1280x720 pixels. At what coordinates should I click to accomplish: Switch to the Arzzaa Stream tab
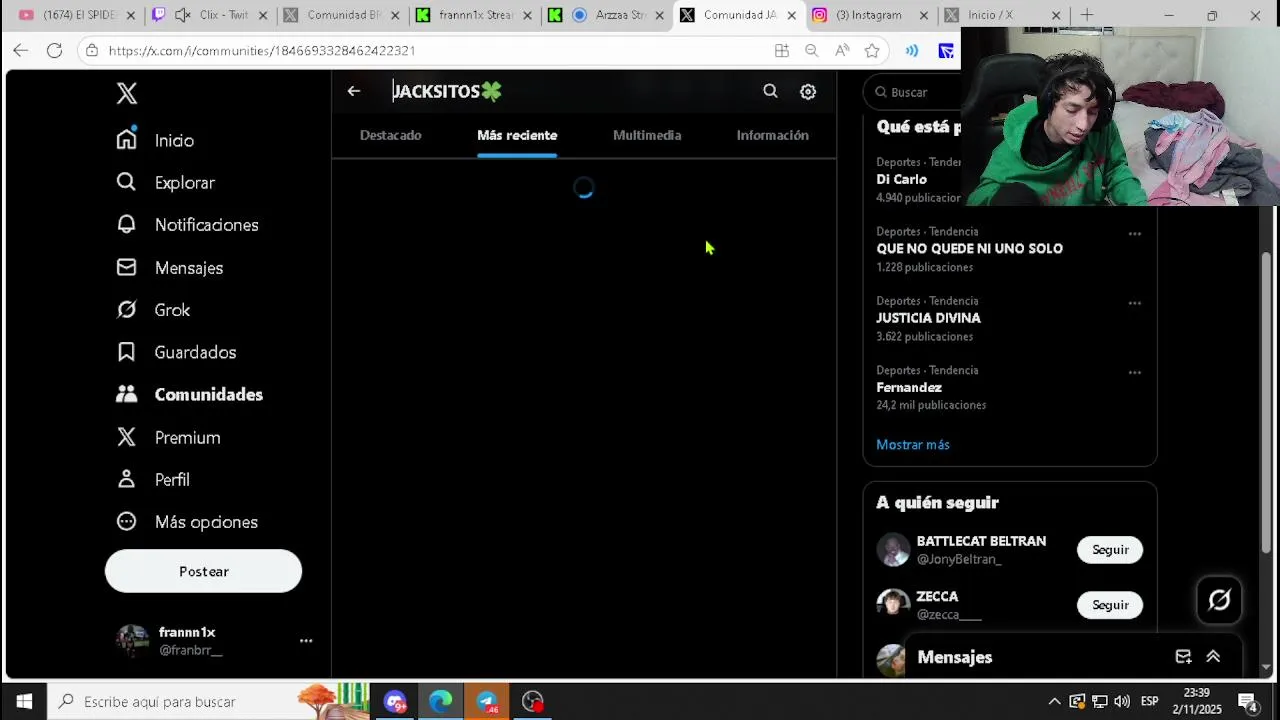[x=606, y=15]
